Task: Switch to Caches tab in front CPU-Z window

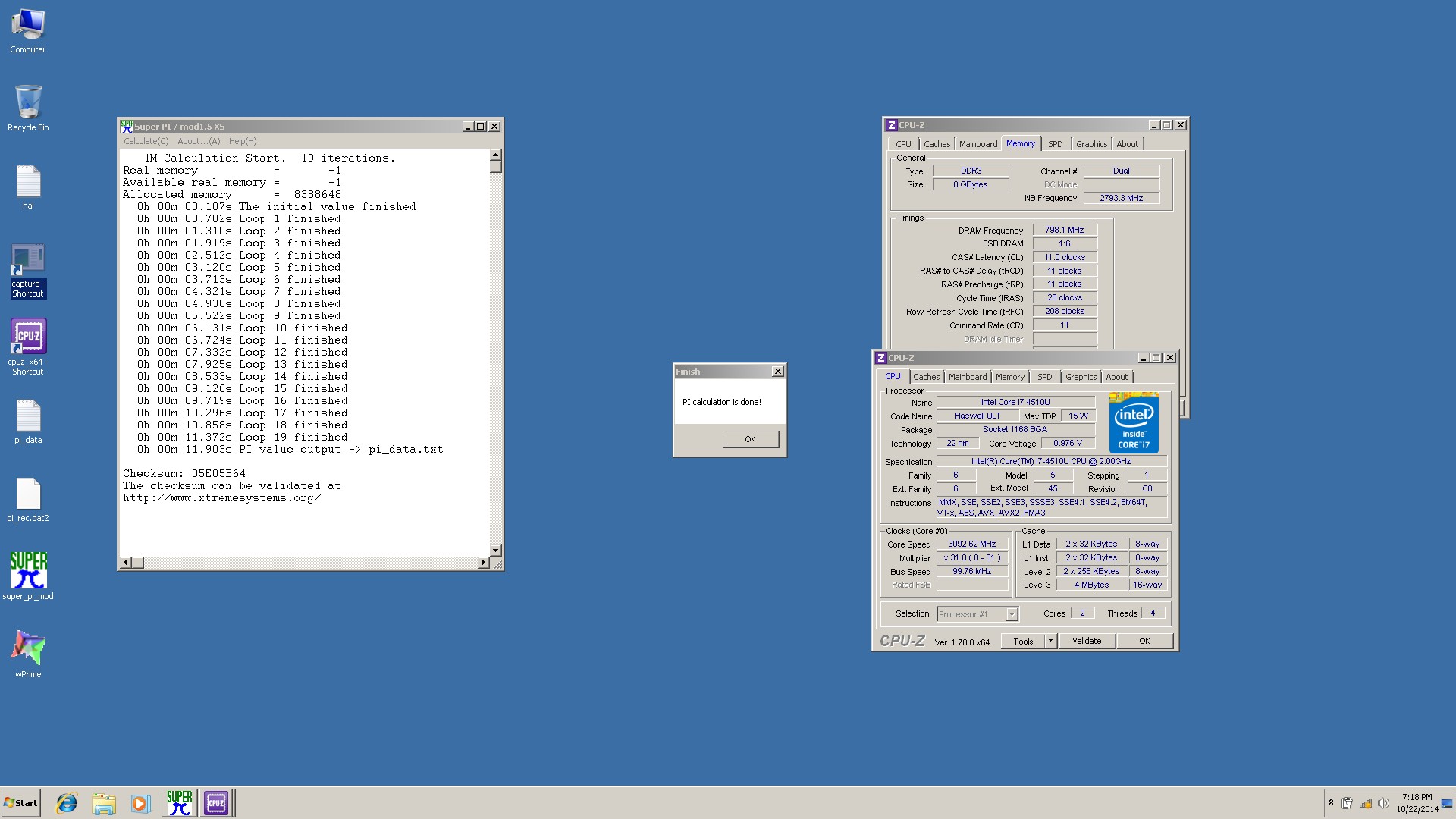Action: click(x=926, y=377)
